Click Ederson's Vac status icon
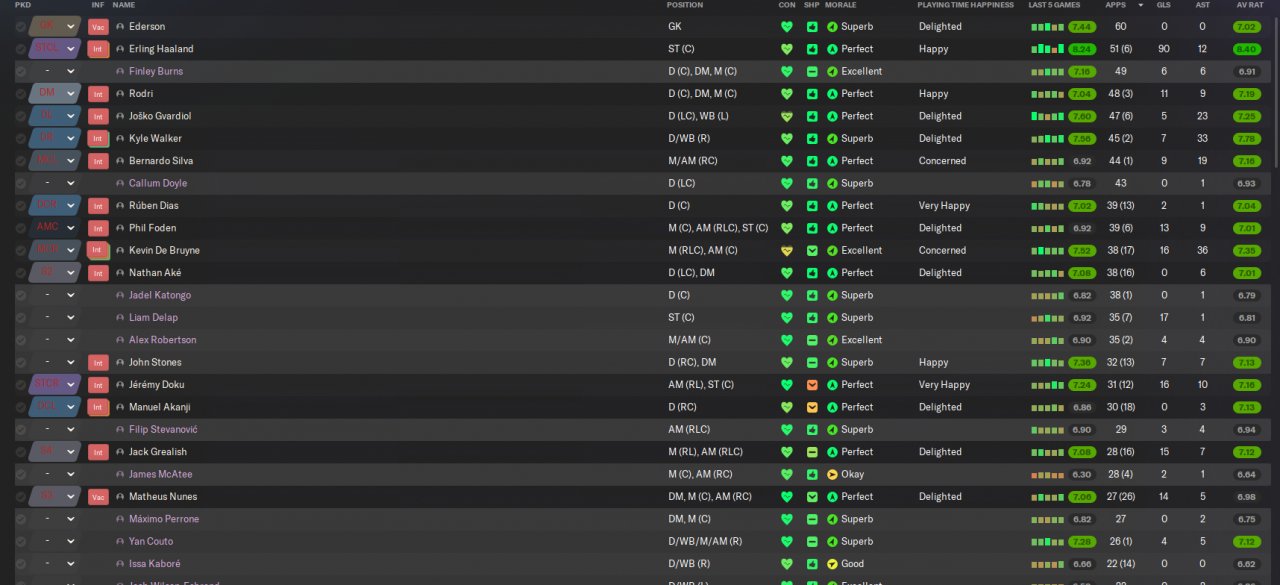 coord(98,27)
